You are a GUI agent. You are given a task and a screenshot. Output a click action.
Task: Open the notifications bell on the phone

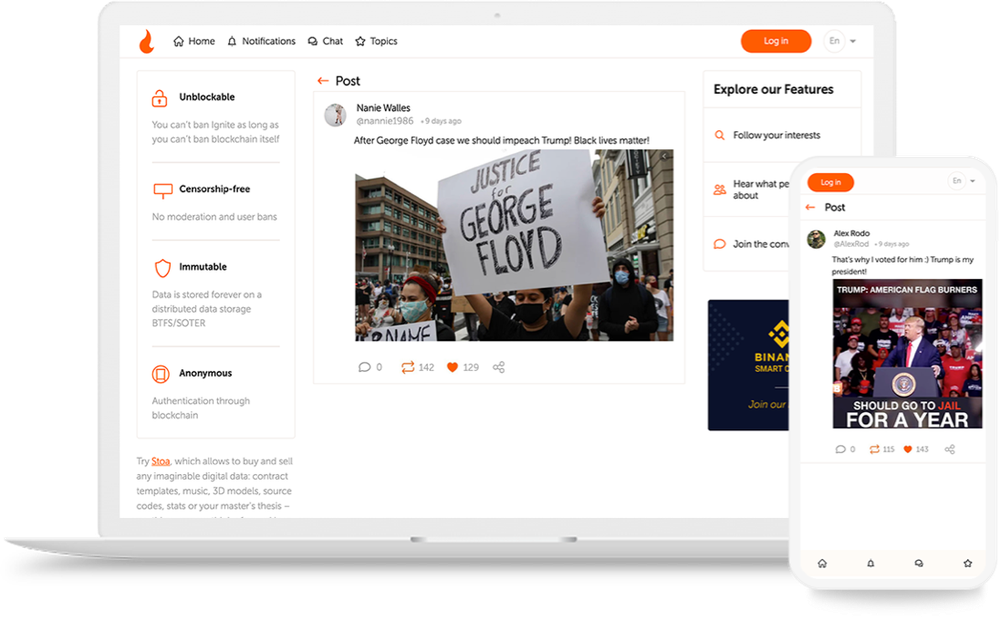870,563
